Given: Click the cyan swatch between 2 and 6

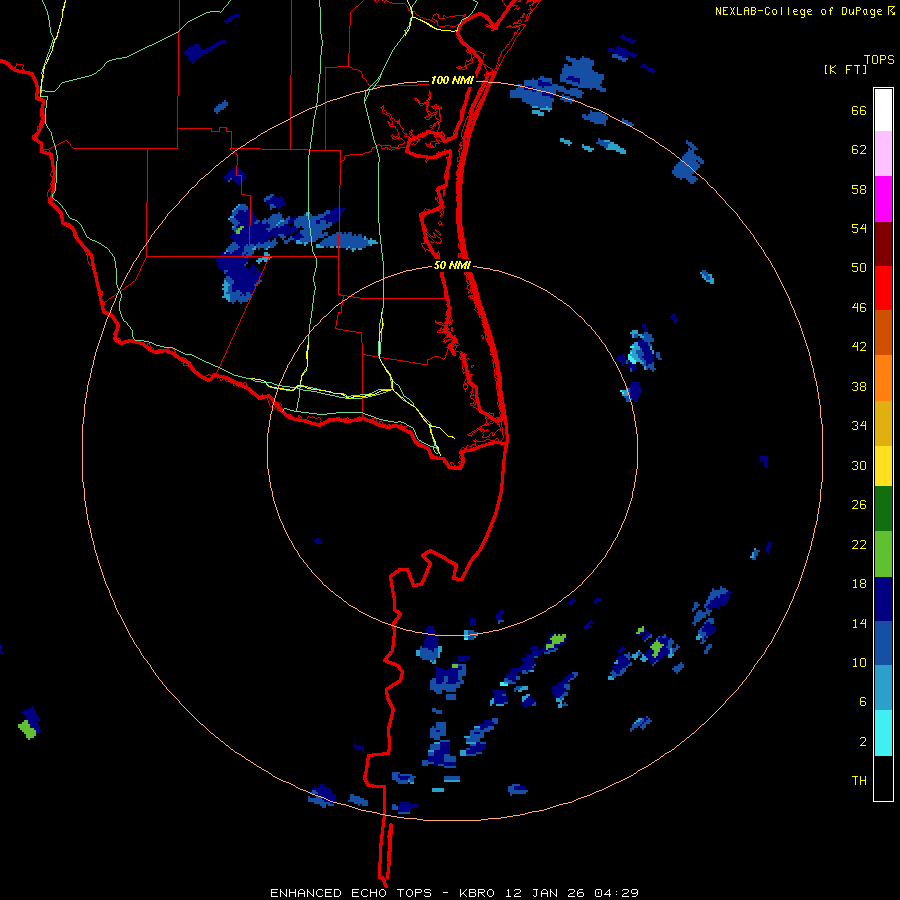Looking at the screenshot, I should [x=883, y=733].
